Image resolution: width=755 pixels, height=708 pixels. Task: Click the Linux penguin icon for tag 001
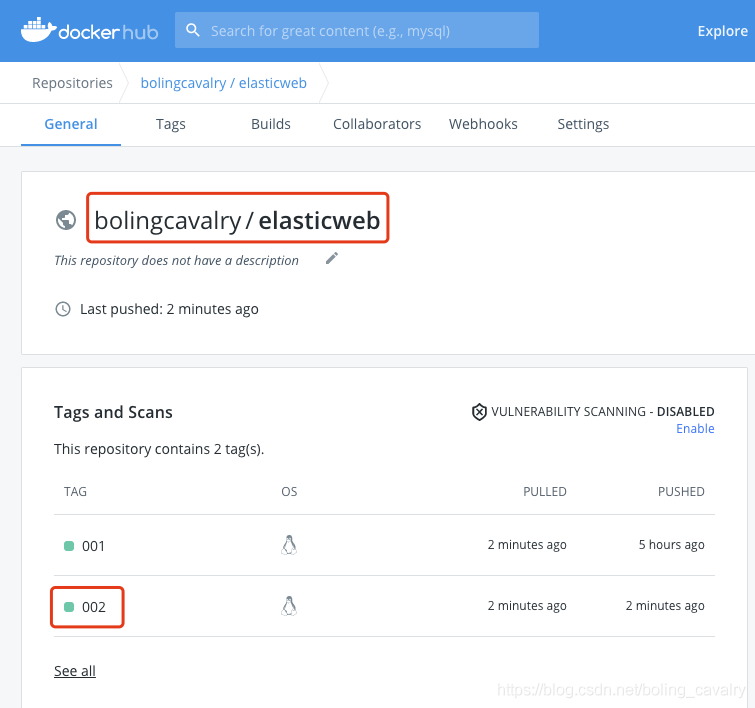289,545
